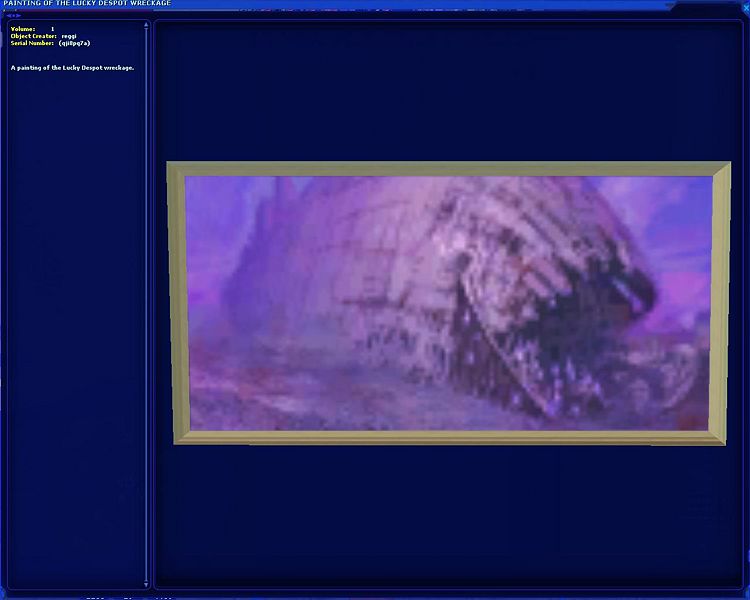This screenshot has height=600, width=750.
Task: Click the painting's gold frame top edge
Action: pos(448,168)
